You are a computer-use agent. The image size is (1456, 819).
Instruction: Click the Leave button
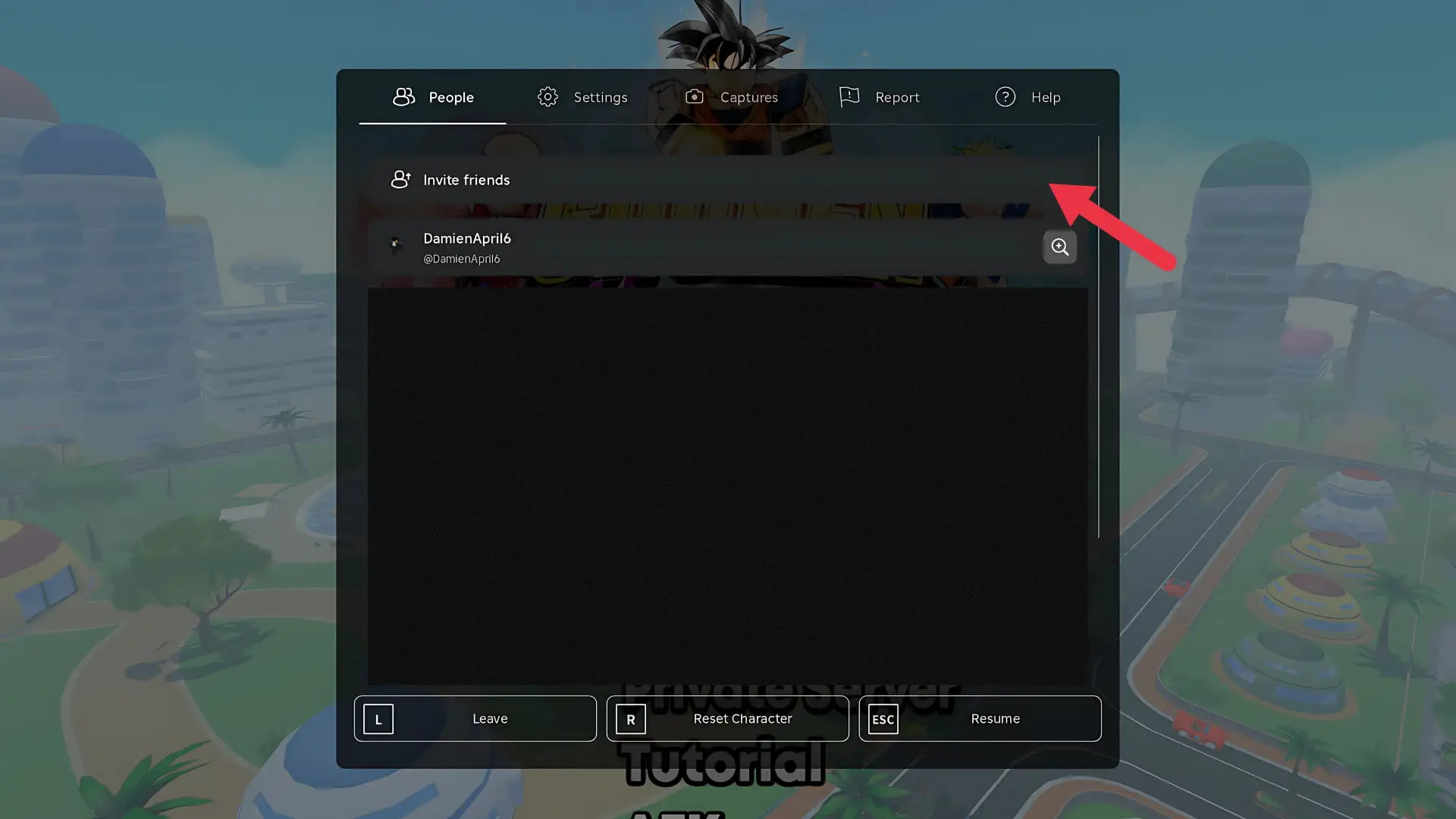(x=475, y=718)
